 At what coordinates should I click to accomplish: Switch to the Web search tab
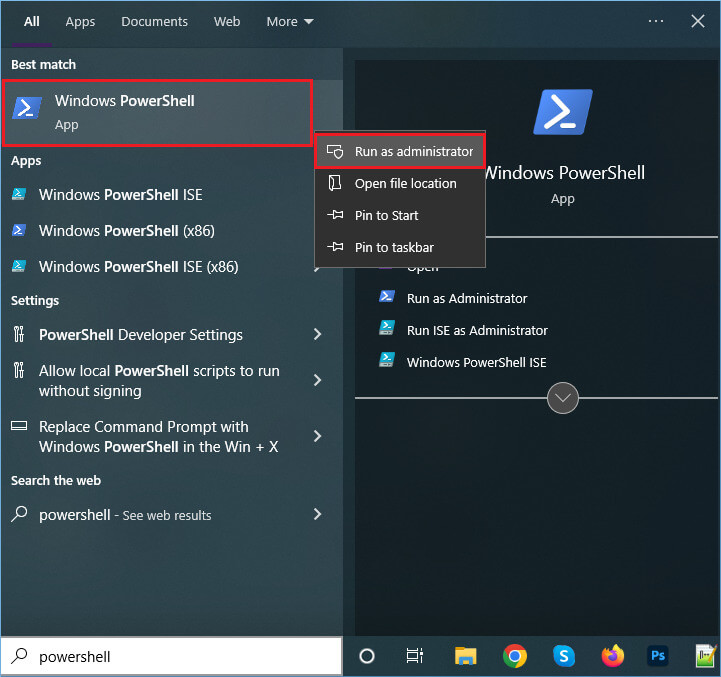227,22
